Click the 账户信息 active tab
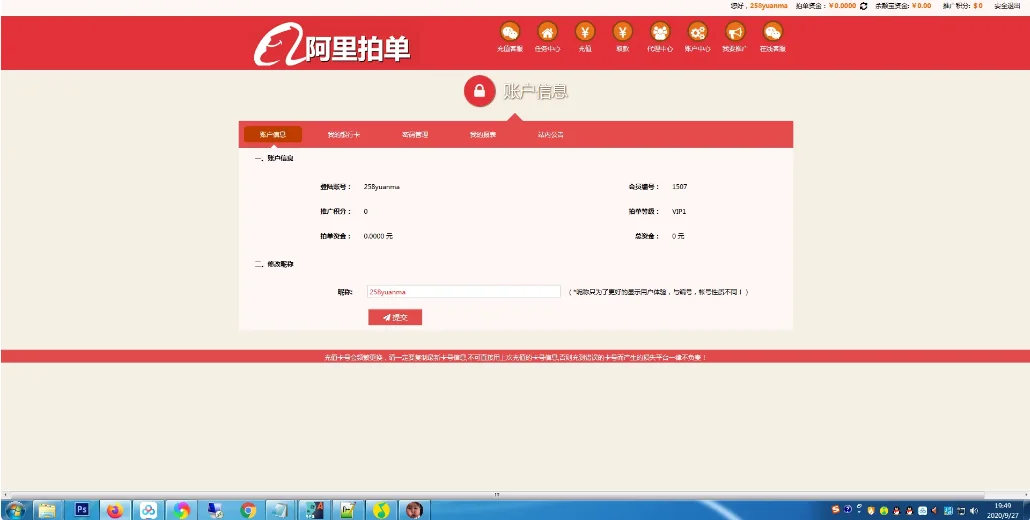This screenshot has height=520, width=1030. point(273,134)
